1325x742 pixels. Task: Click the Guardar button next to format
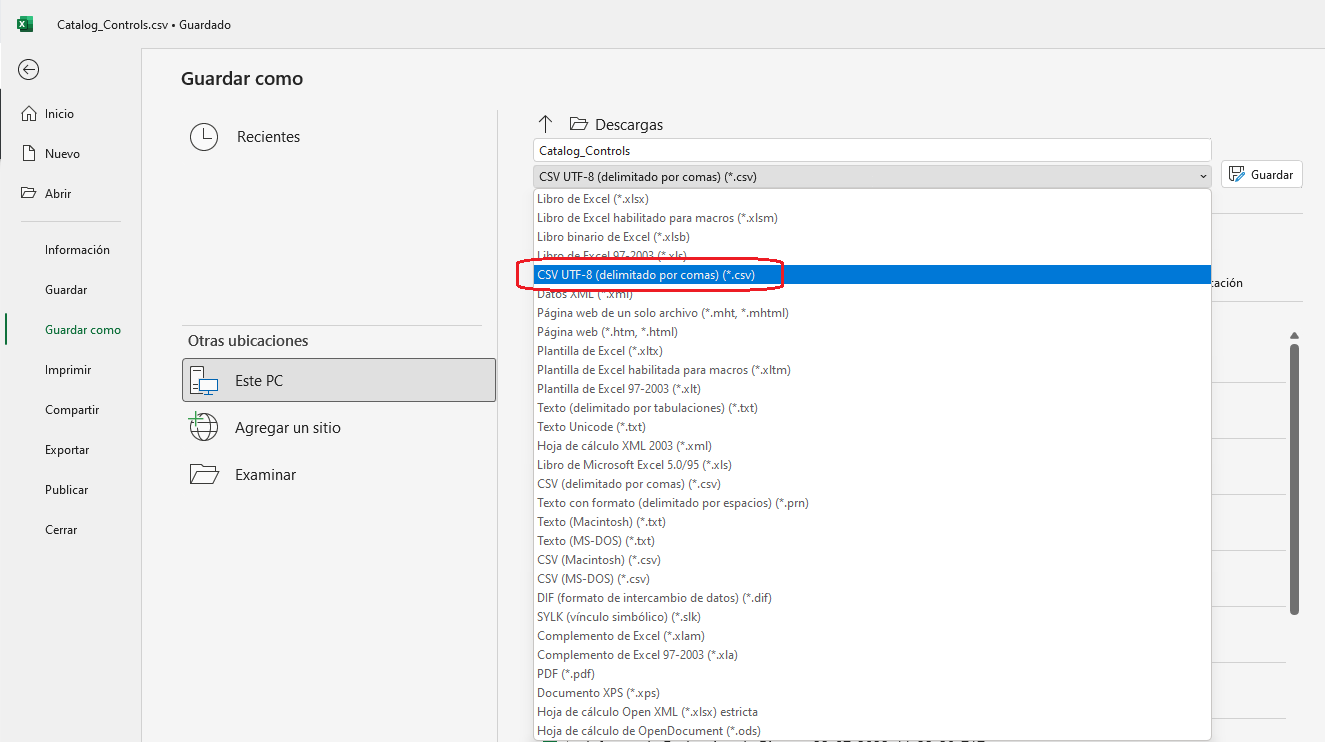coord(1262,174)
